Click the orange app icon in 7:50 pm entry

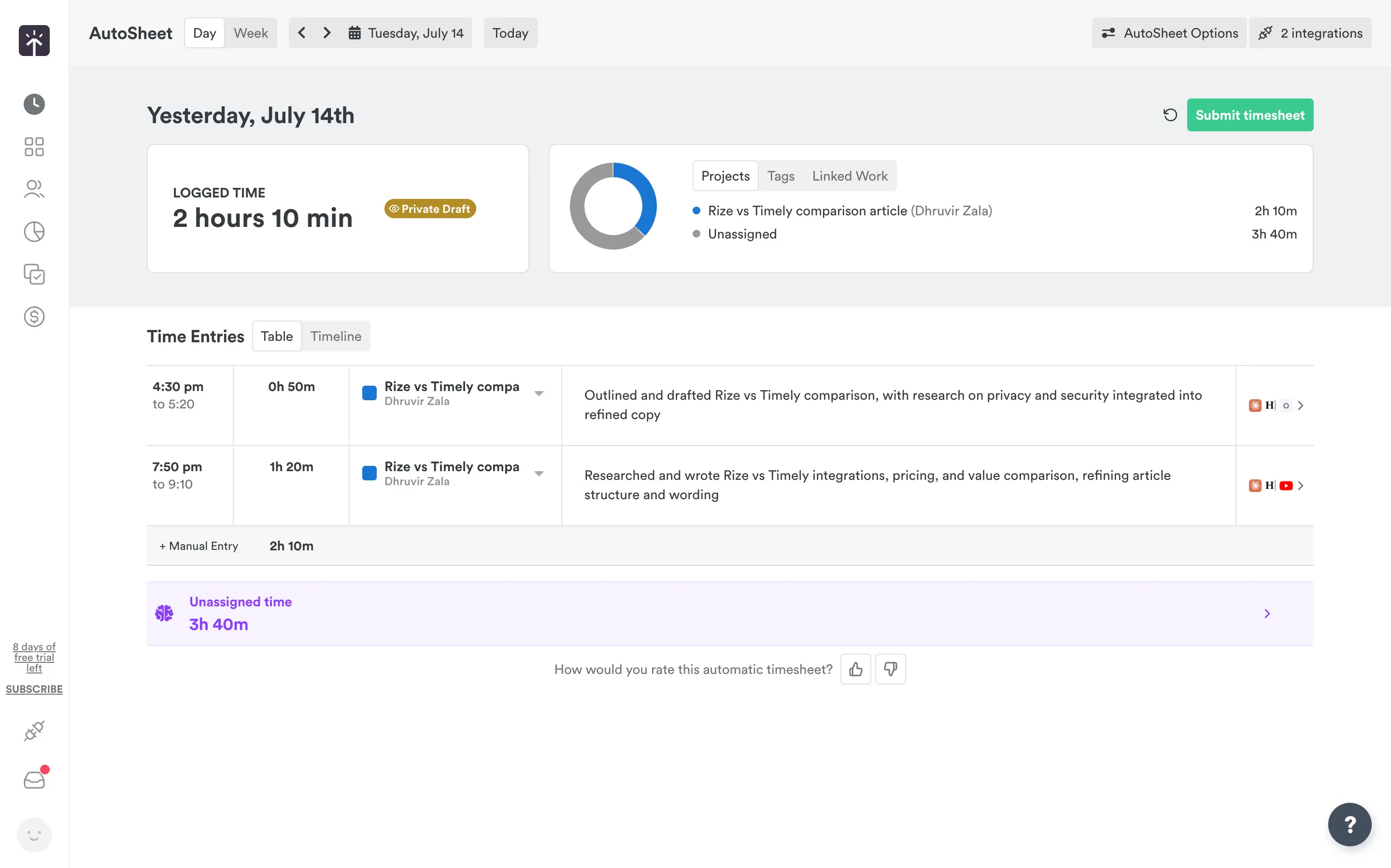[1255, 486]
